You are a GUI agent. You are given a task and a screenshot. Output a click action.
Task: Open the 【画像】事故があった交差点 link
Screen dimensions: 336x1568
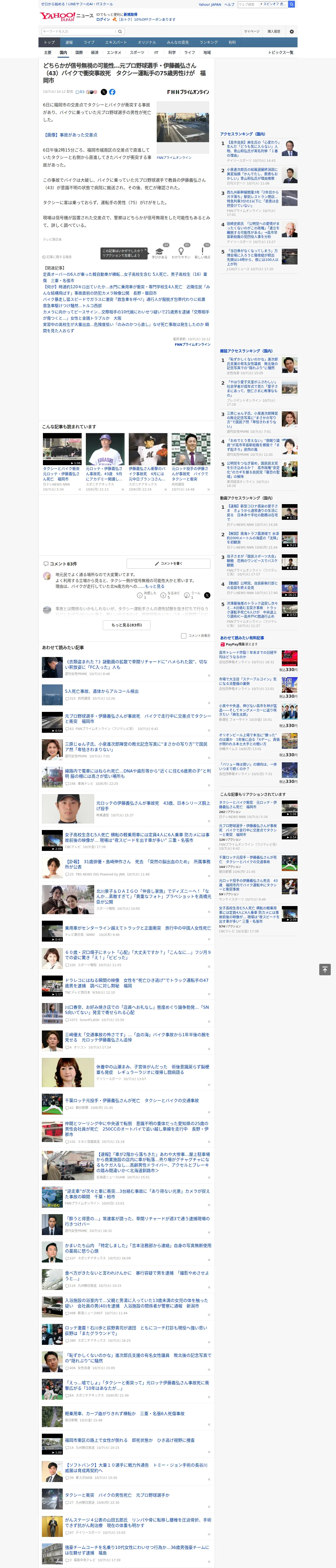[x=70, y=135]
